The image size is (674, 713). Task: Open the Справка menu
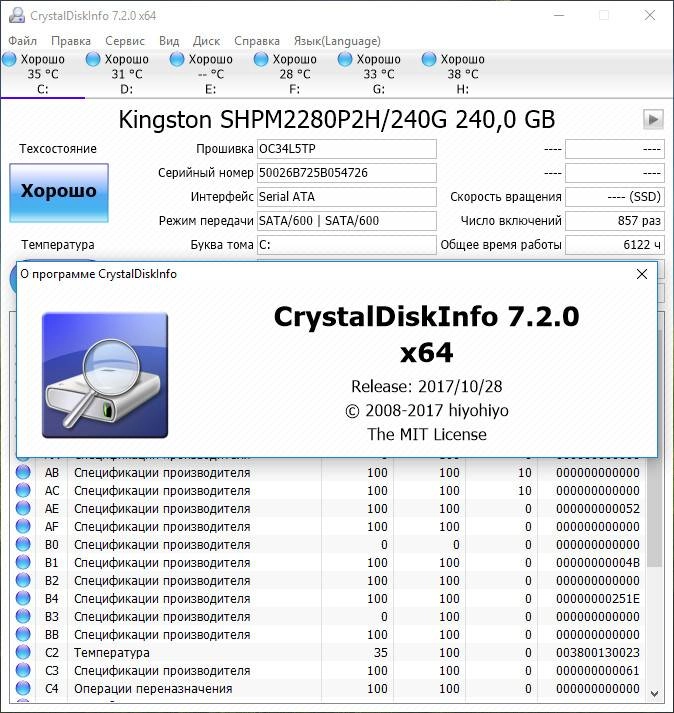pyautogui.click(x=257, y=41)
